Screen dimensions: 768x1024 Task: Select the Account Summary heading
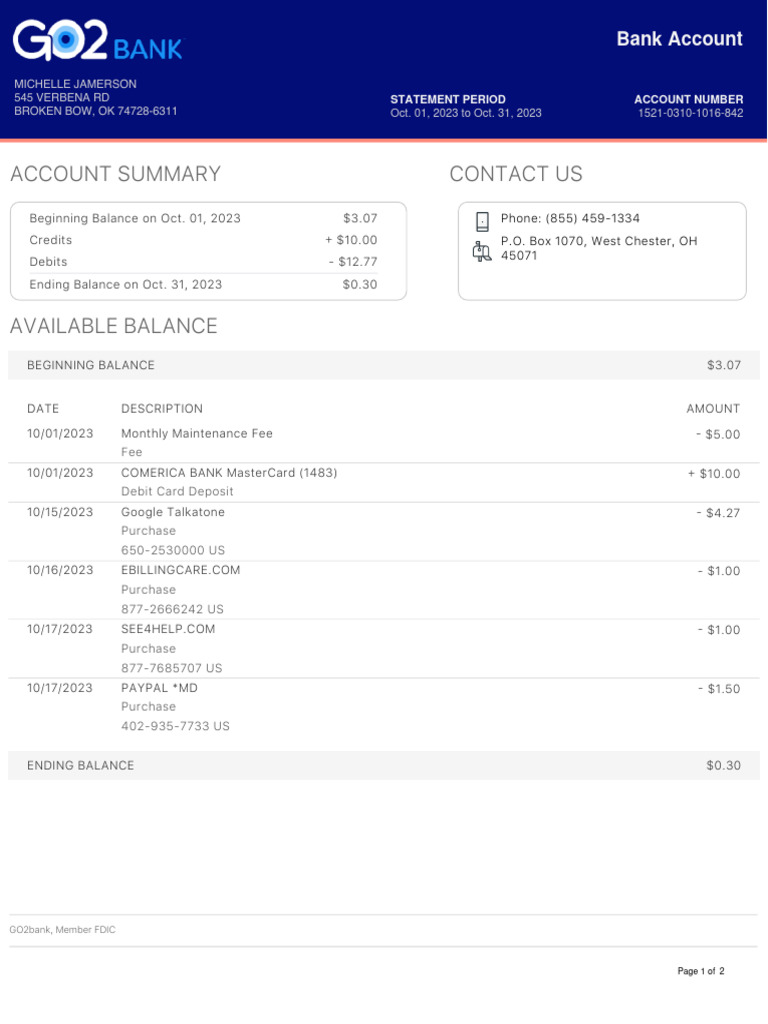[x=115, y=174]
